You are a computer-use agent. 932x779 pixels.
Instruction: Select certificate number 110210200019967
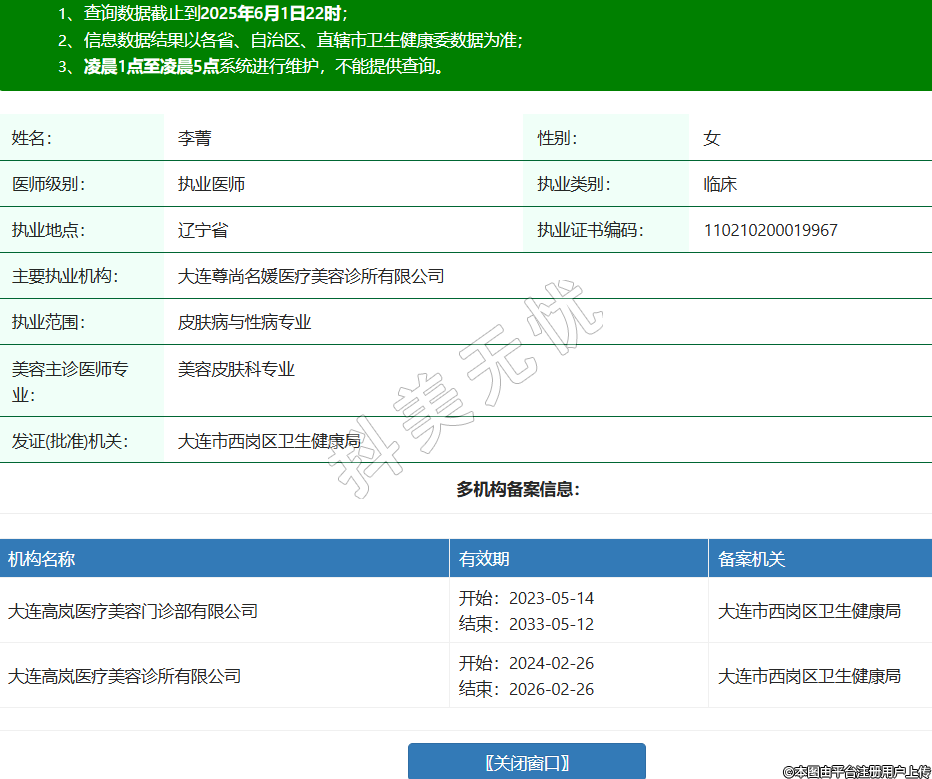(x=770, y=230)
